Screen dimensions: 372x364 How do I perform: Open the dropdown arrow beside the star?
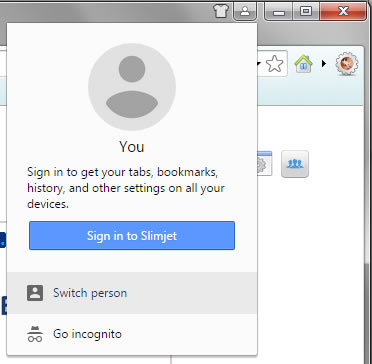259,64
